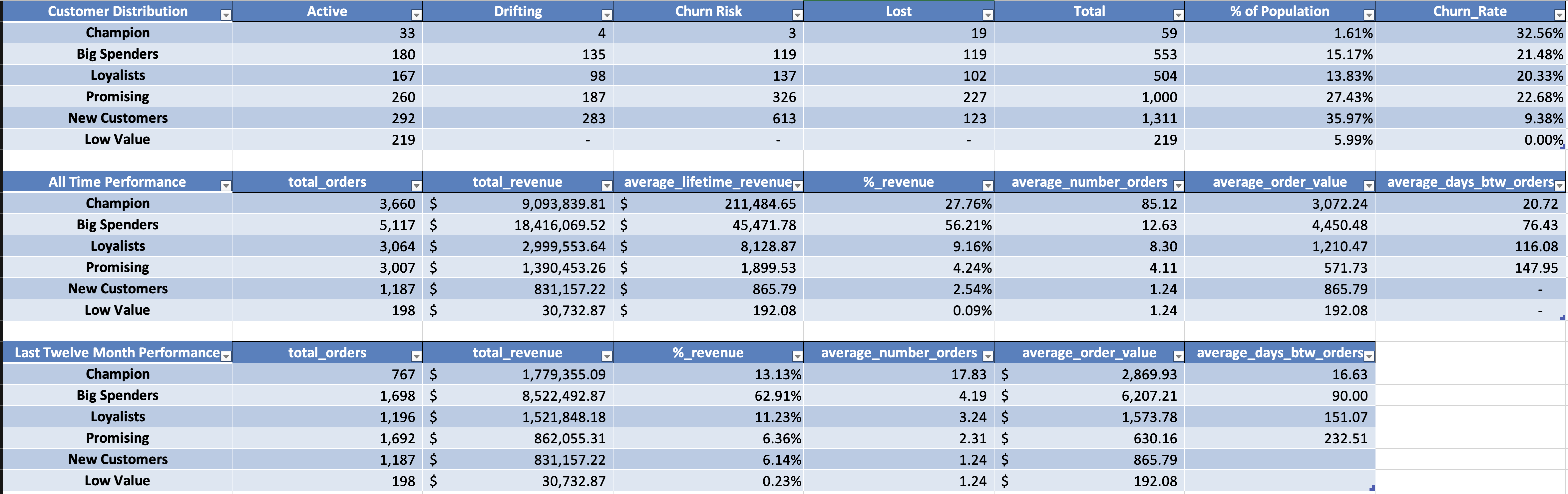Click the twelve-month revenue share 62.91%
Viewport: 1568px width, 494px height.
coord(708,395)
